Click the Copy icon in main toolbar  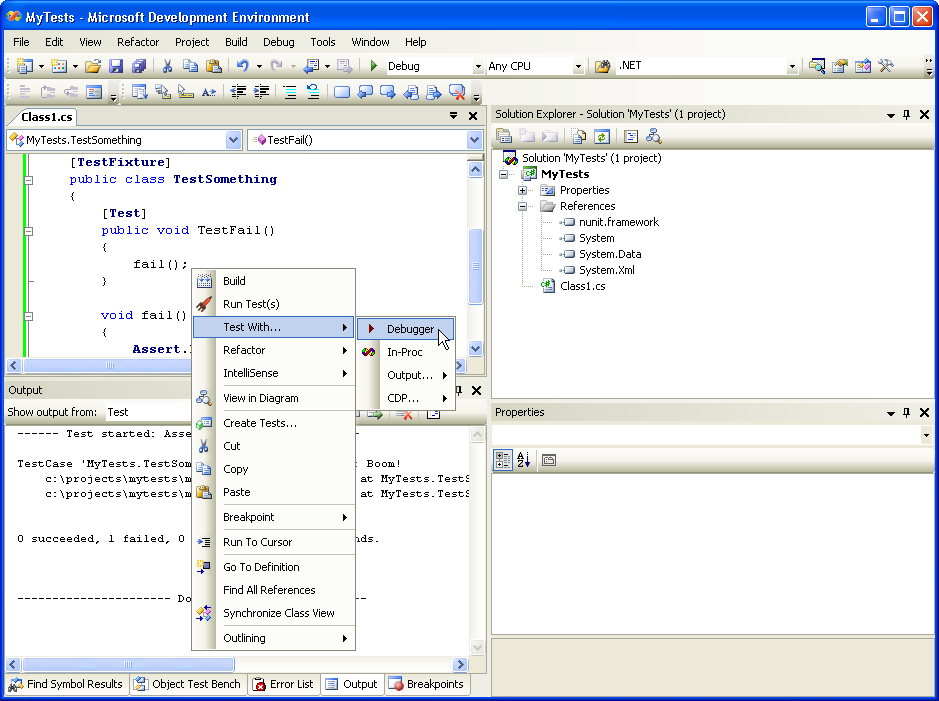tap(190, 66)
